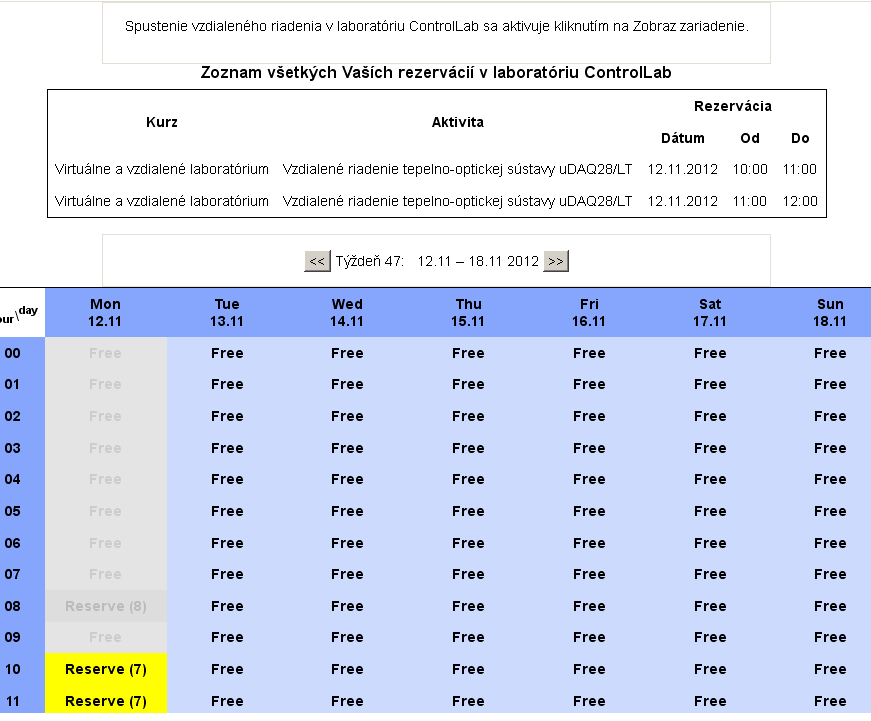Click greyed Reserve (8) slot on Monday
871x721 pixels.
pos(106,606)
